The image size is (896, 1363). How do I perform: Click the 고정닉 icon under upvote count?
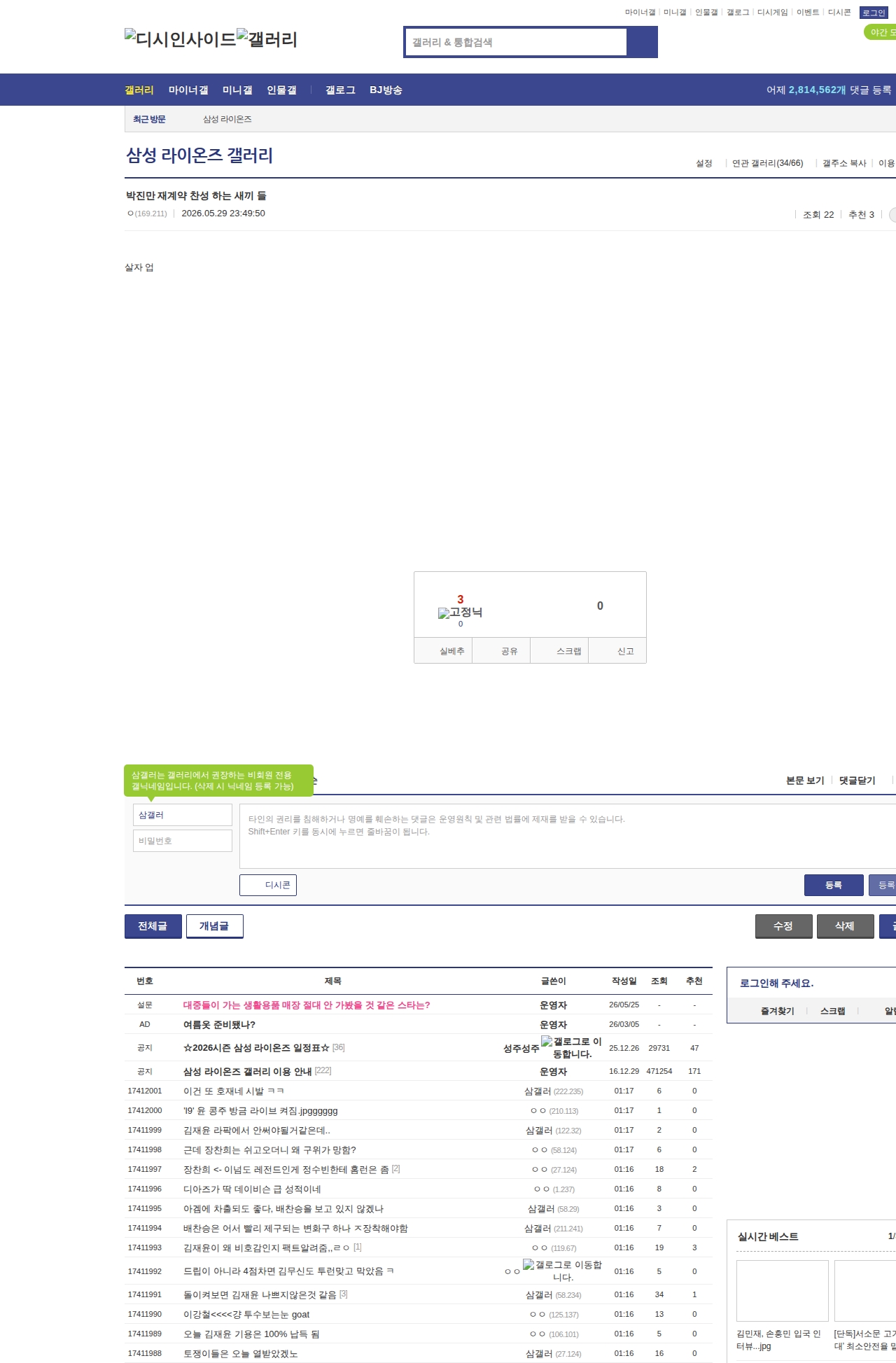[x=460, y=613]
